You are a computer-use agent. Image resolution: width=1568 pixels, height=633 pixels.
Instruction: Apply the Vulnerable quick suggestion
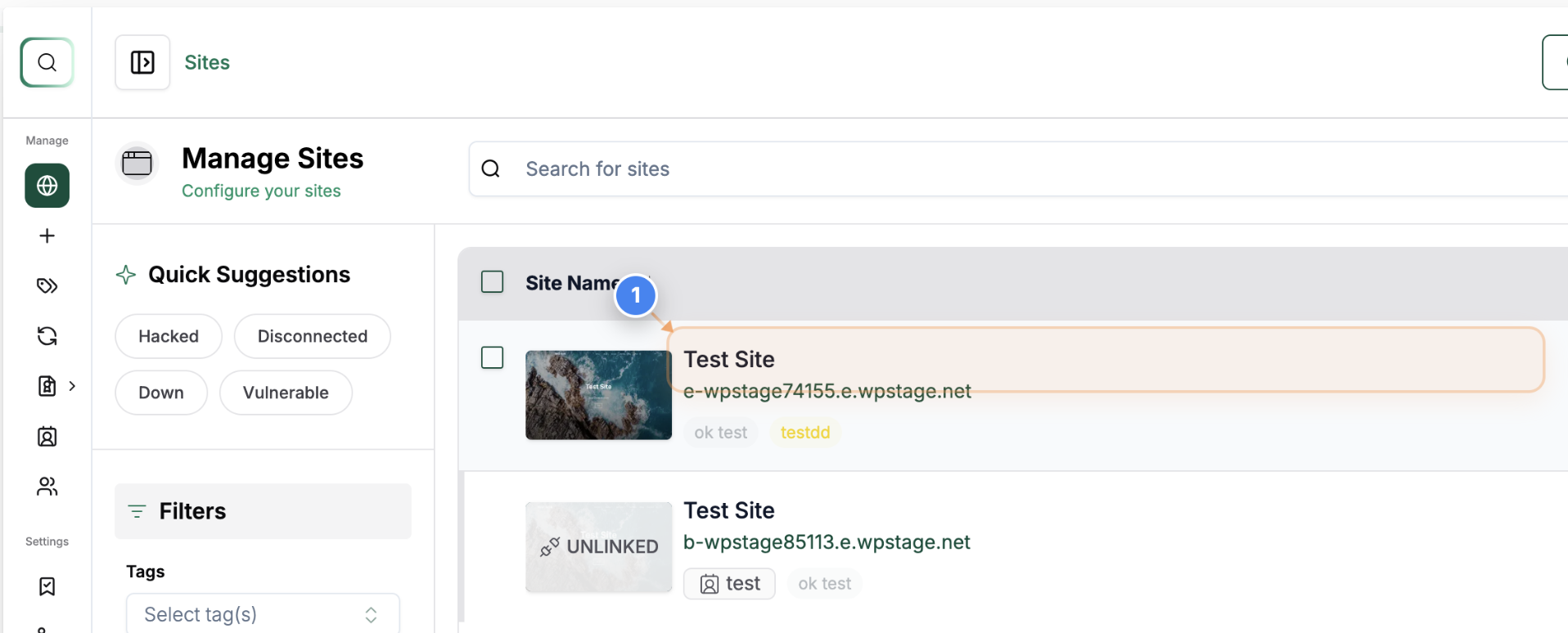point(286,393)
